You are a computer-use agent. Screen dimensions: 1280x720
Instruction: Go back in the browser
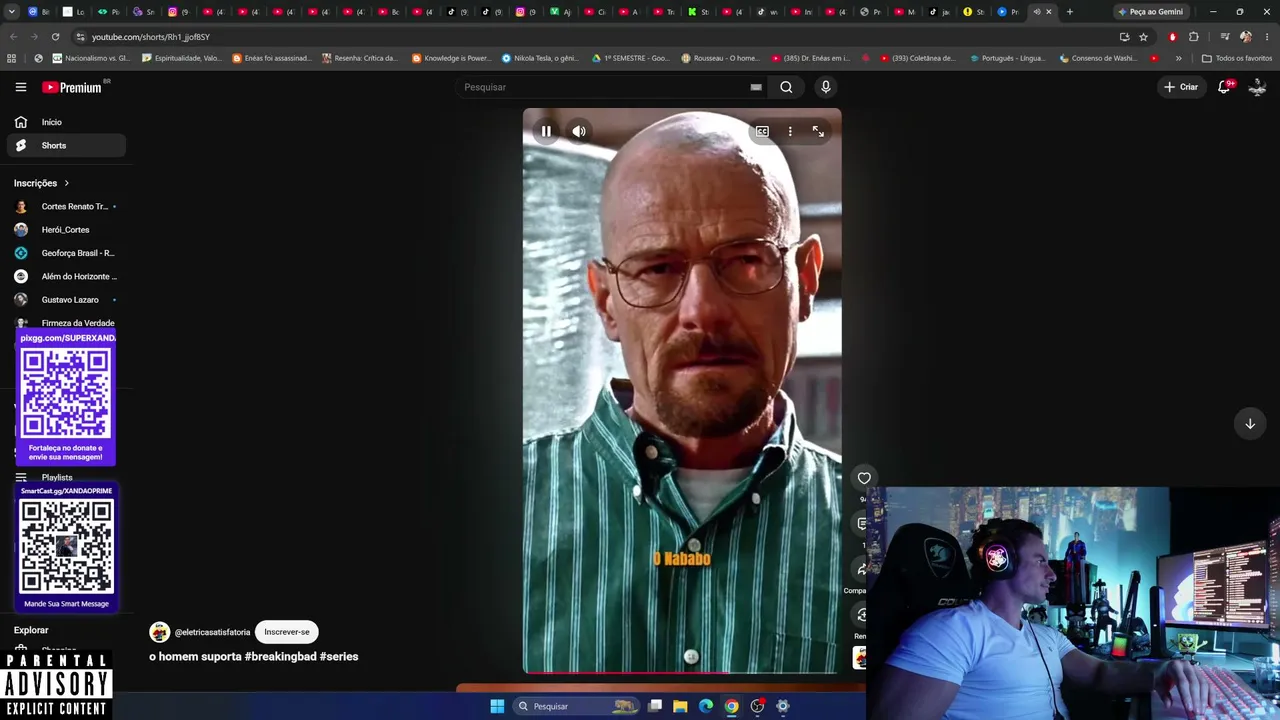[13, 37]
